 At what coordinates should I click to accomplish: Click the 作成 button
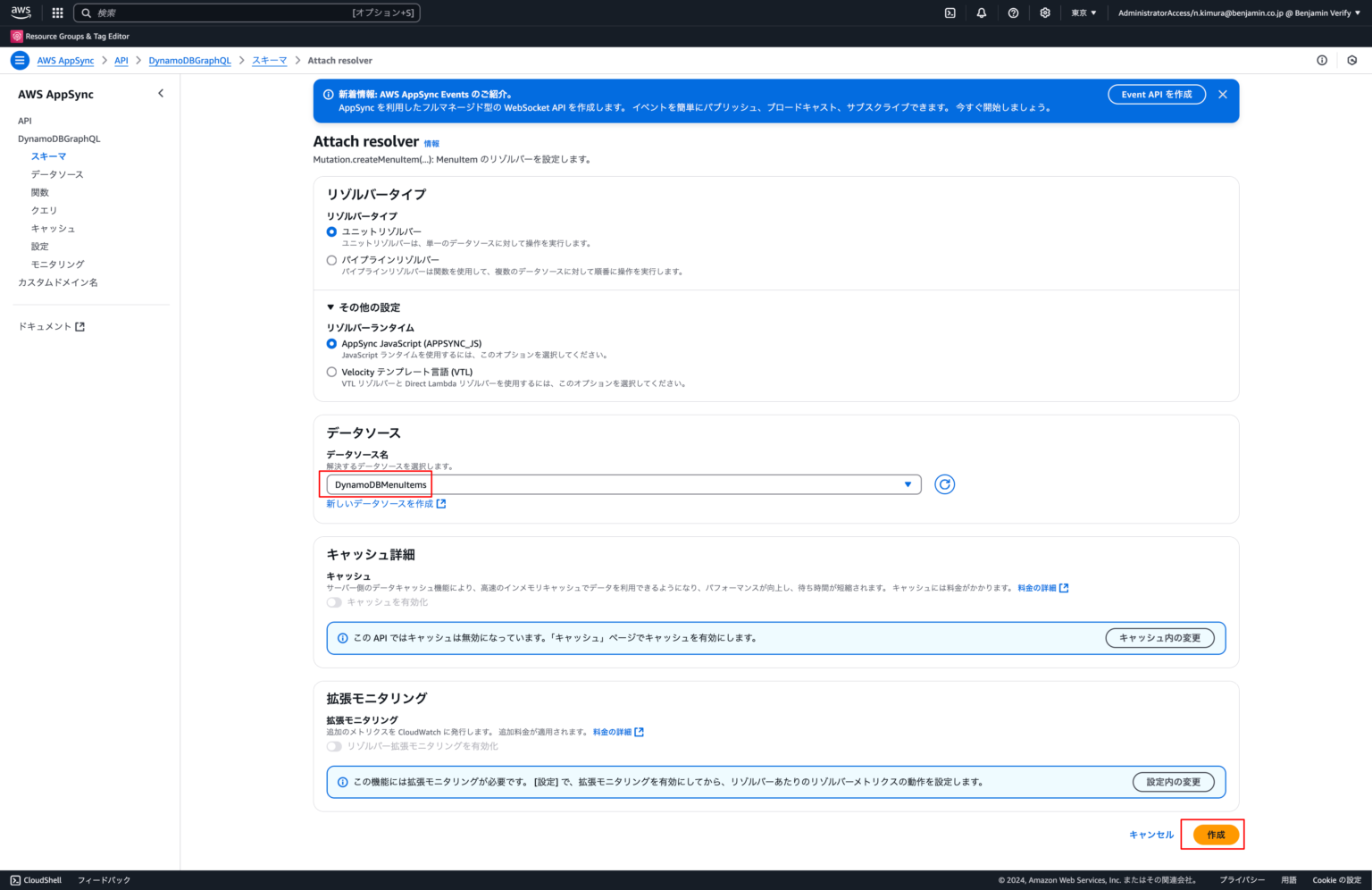pyautogui.click(x=1212, y=834)
